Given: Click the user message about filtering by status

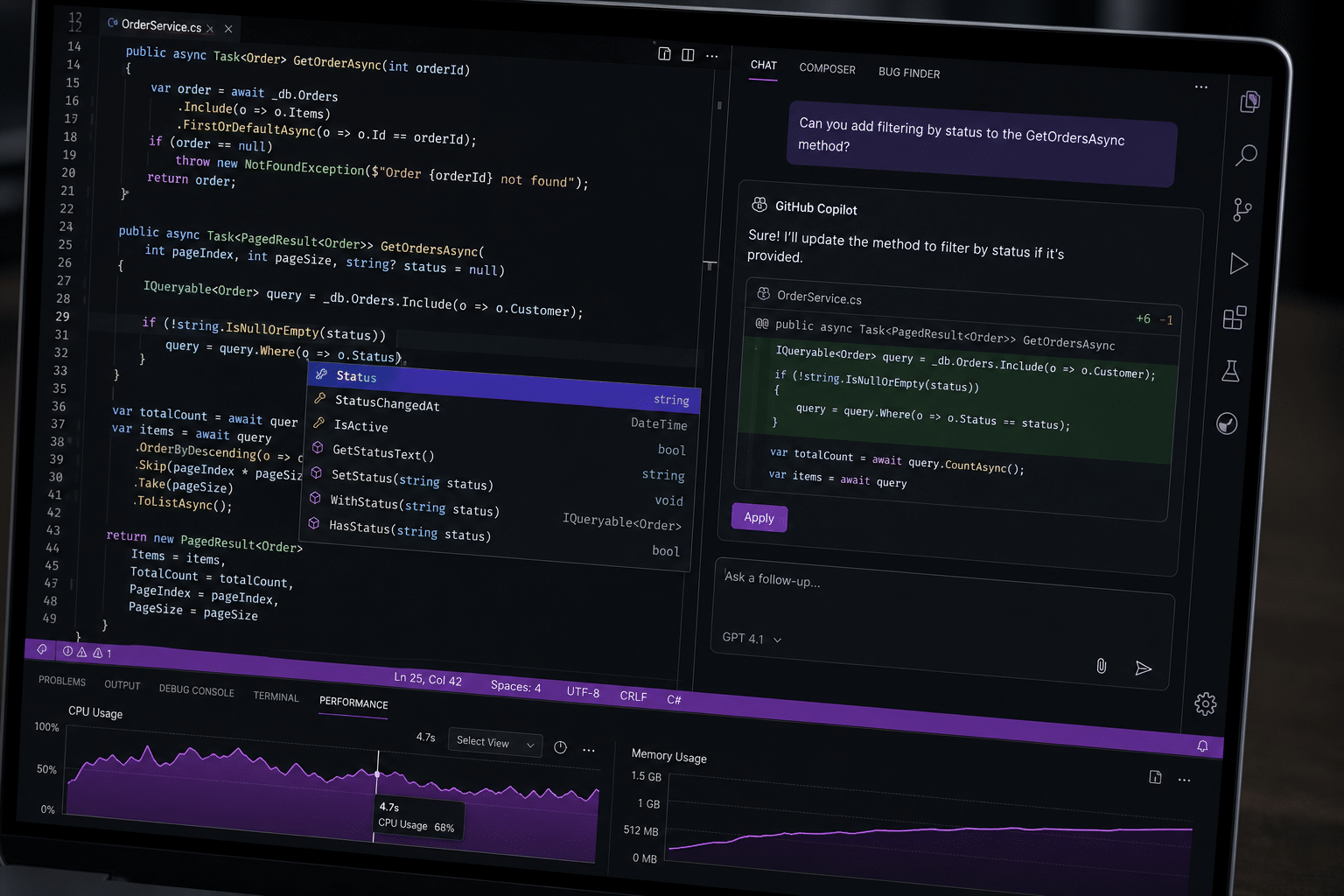Looking at the screenshot, I should coord(983,143).
